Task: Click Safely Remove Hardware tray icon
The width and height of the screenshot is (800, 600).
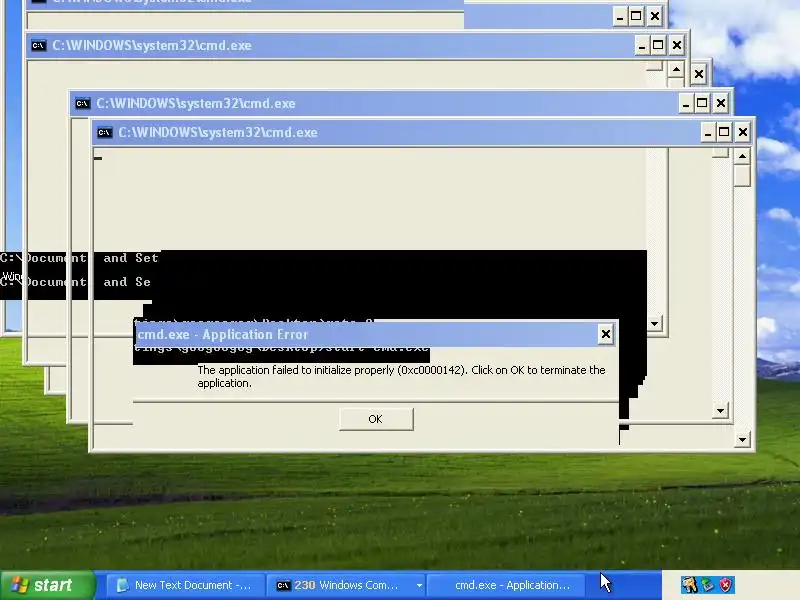Action: 708,584
